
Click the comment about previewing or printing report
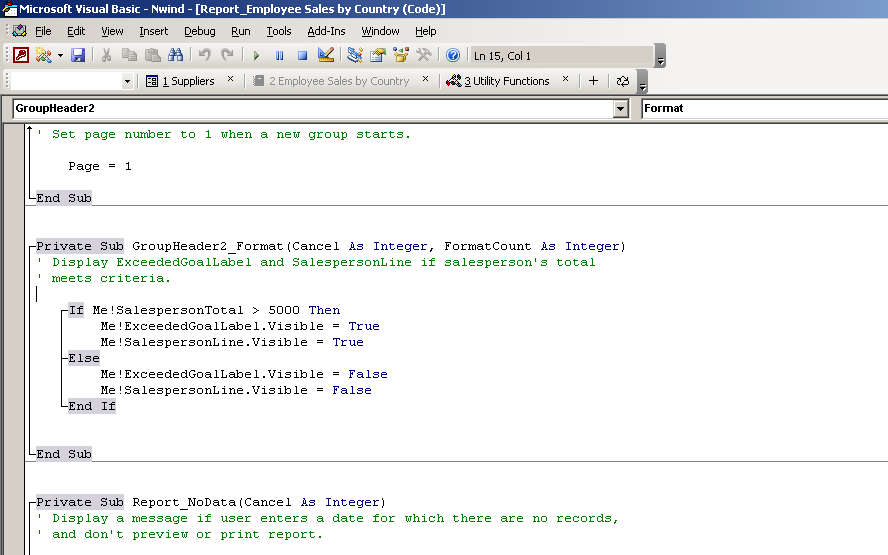coord(180,535)
